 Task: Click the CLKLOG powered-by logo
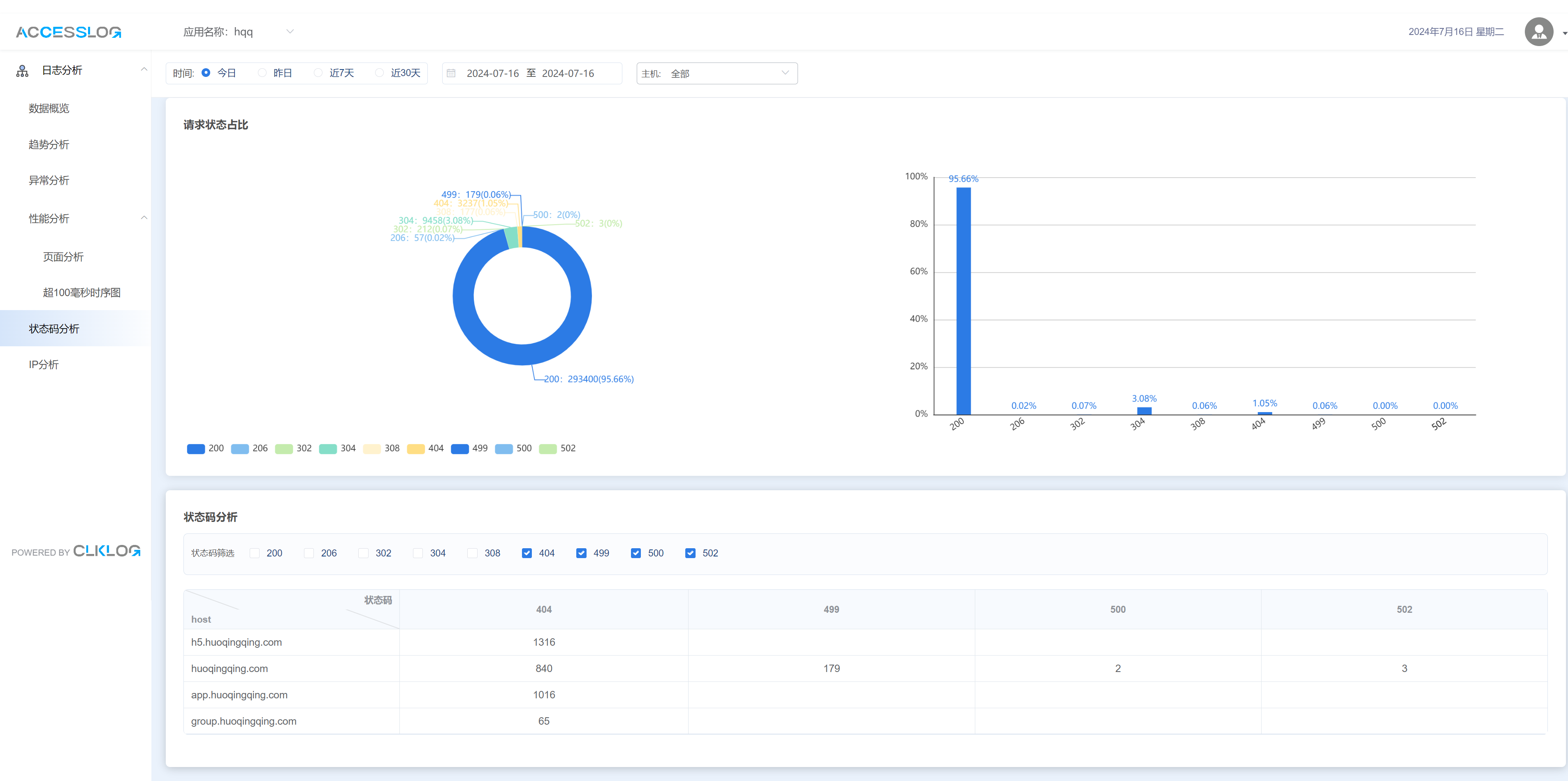point(107,551)
